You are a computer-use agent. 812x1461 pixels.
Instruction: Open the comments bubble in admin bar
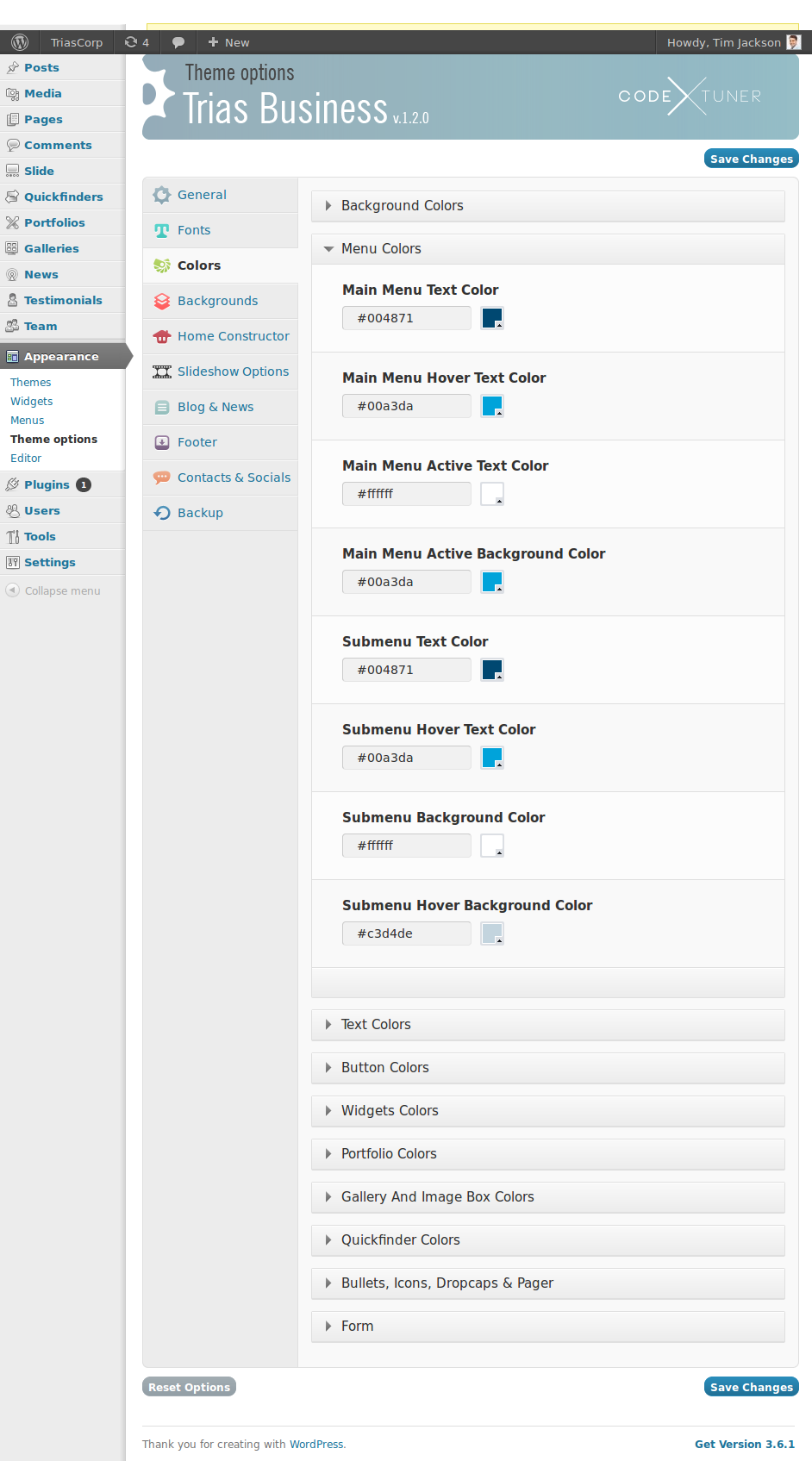click(178, 42)
